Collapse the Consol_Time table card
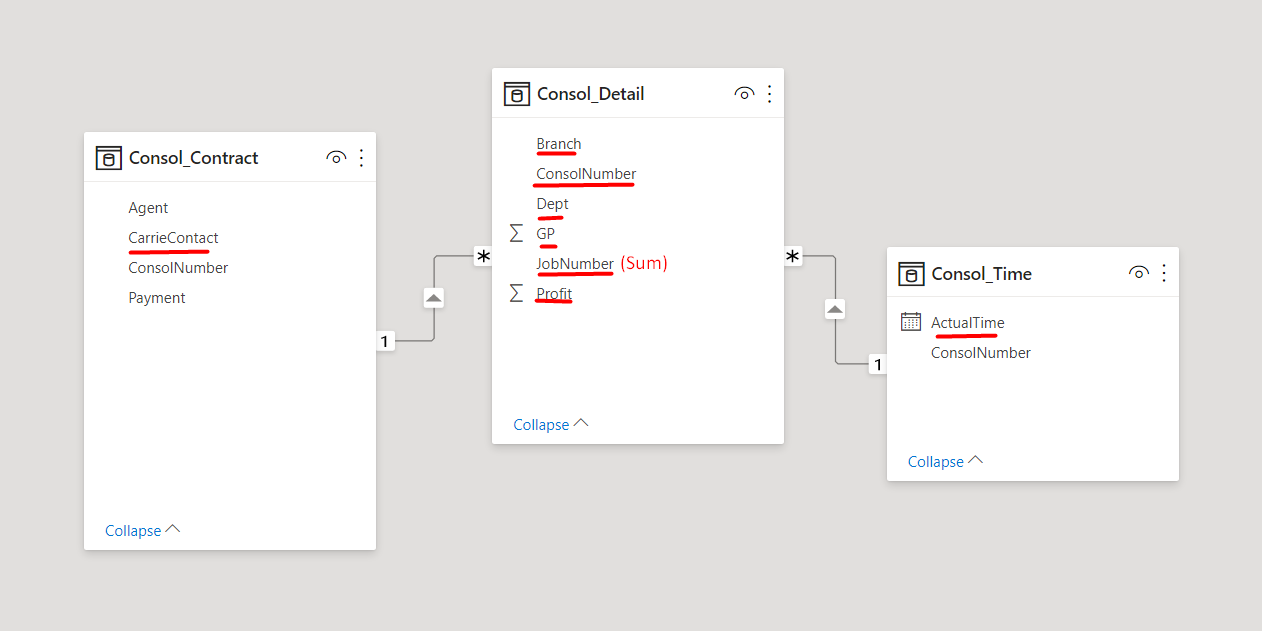This screenshot has height=631, width=1262. click(946, 461)
